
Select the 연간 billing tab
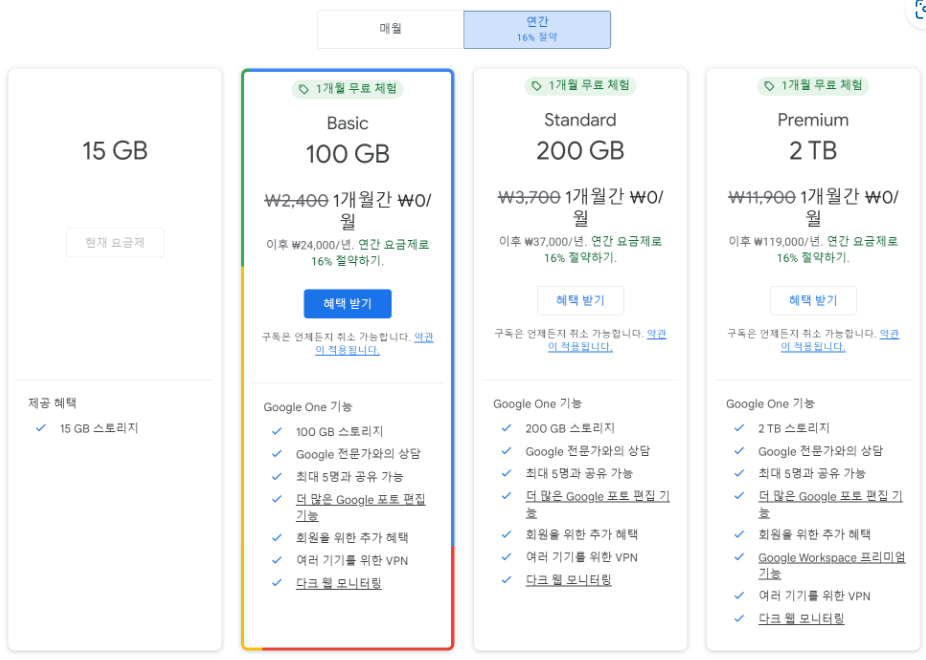(536, 29)
